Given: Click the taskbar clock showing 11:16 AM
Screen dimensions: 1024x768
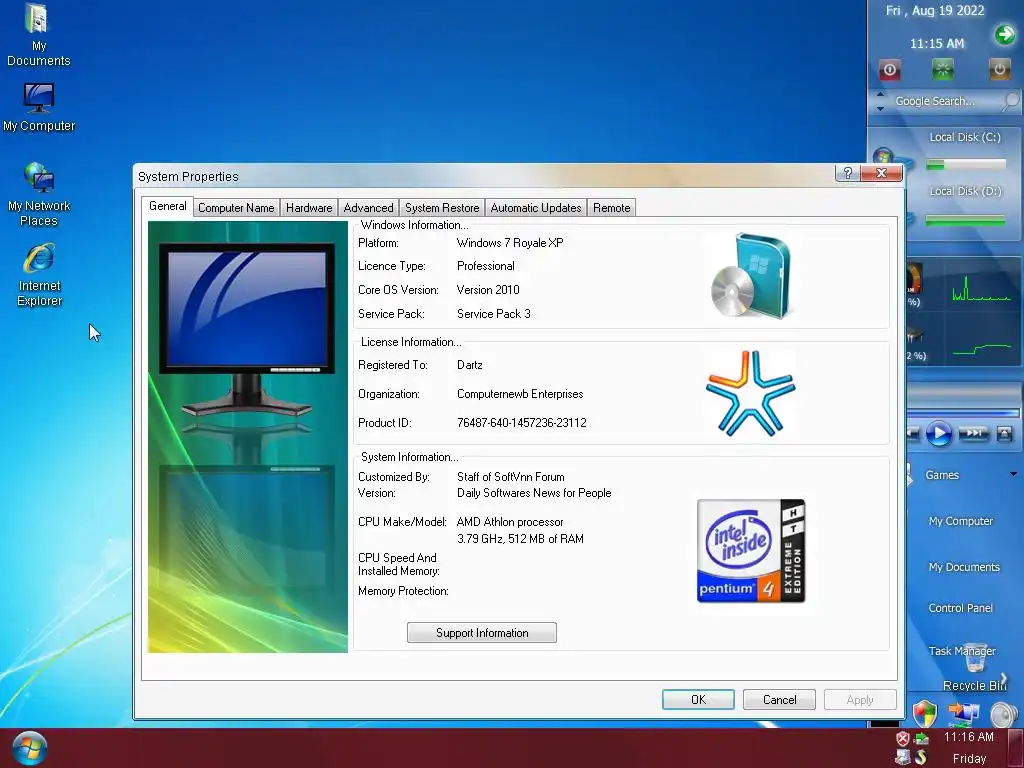Looking at the screenshot, I should (x=968, y=737).
